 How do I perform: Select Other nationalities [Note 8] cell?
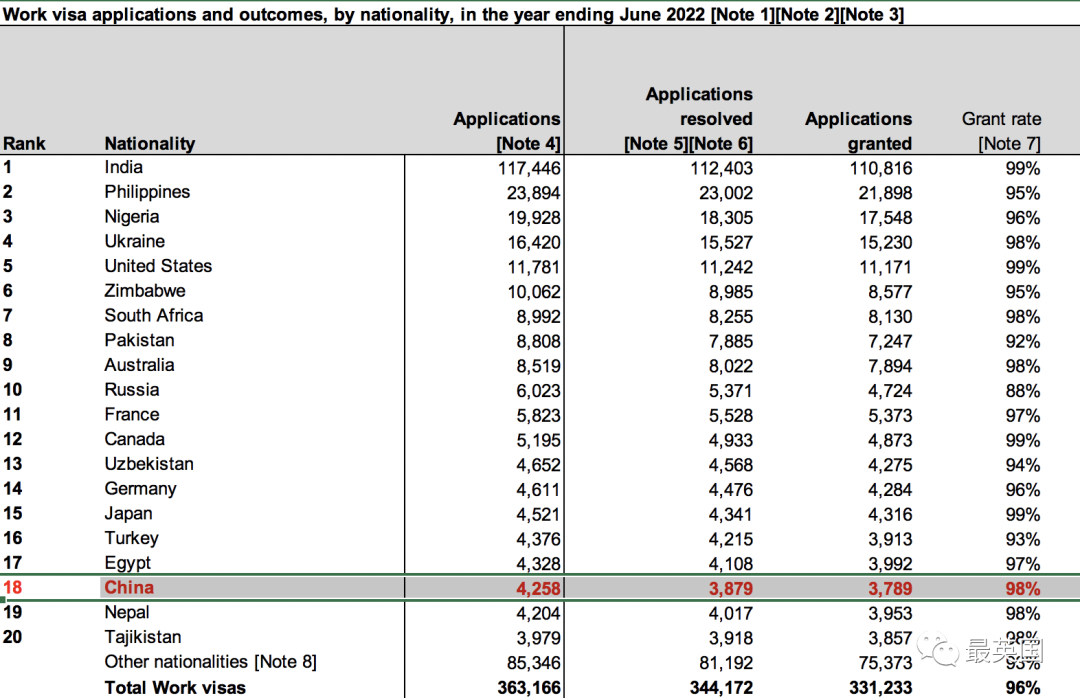(x=210, y=662)
